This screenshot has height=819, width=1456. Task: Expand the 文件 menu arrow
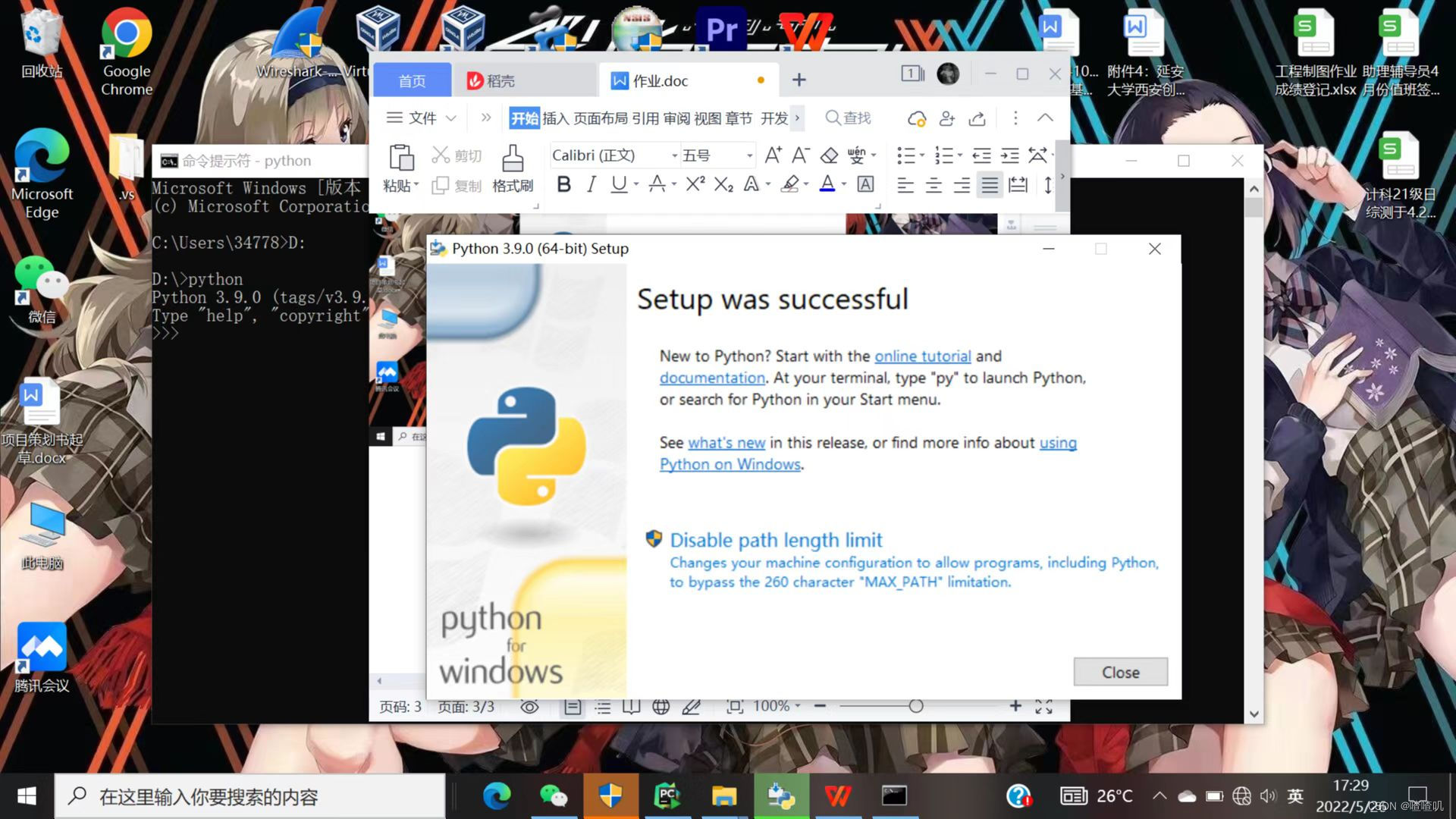451,118
